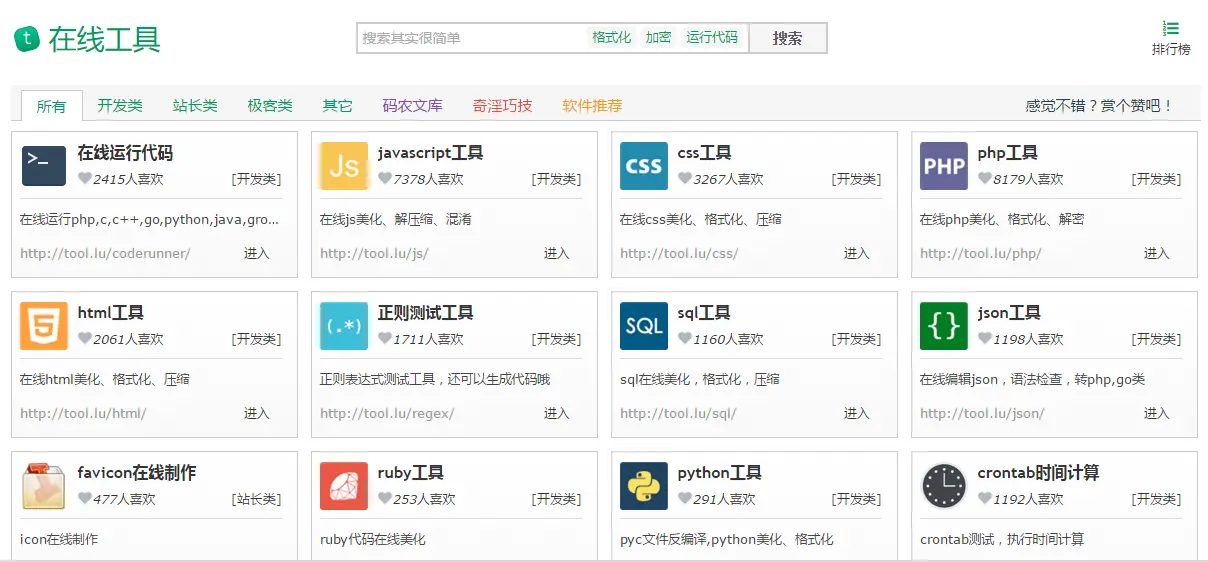Image resolution: width=1208 pixels, height=562 pixels.
Task: Click the SQL tool icon
Action: point(644,326)
